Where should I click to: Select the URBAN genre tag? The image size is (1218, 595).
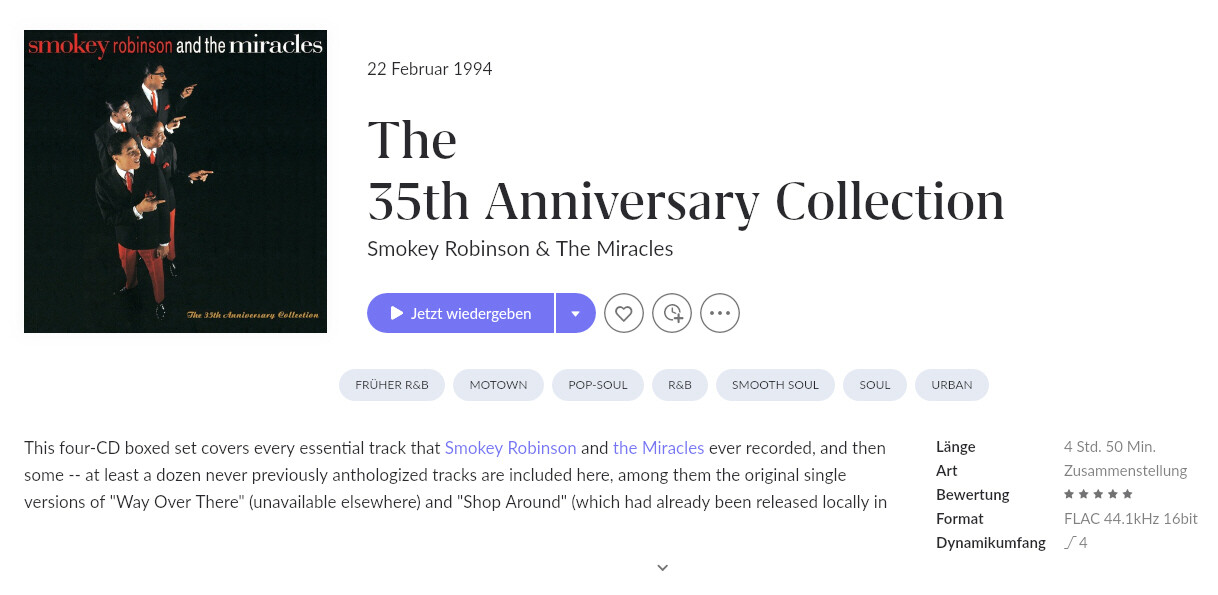pyautogui.click(x=952, y=385)
